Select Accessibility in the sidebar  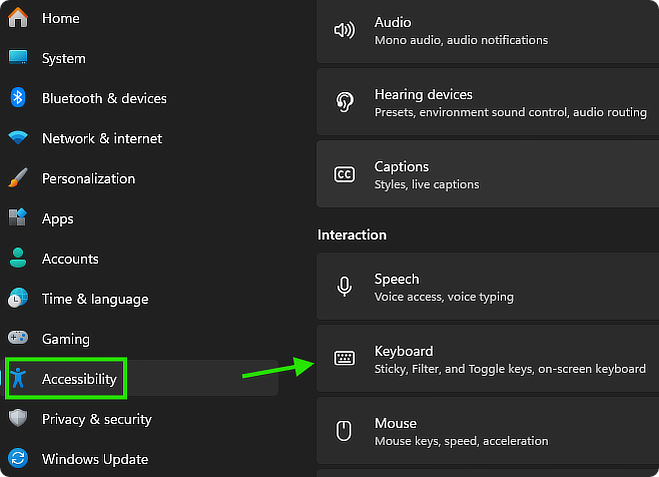(x=141, y=378)
